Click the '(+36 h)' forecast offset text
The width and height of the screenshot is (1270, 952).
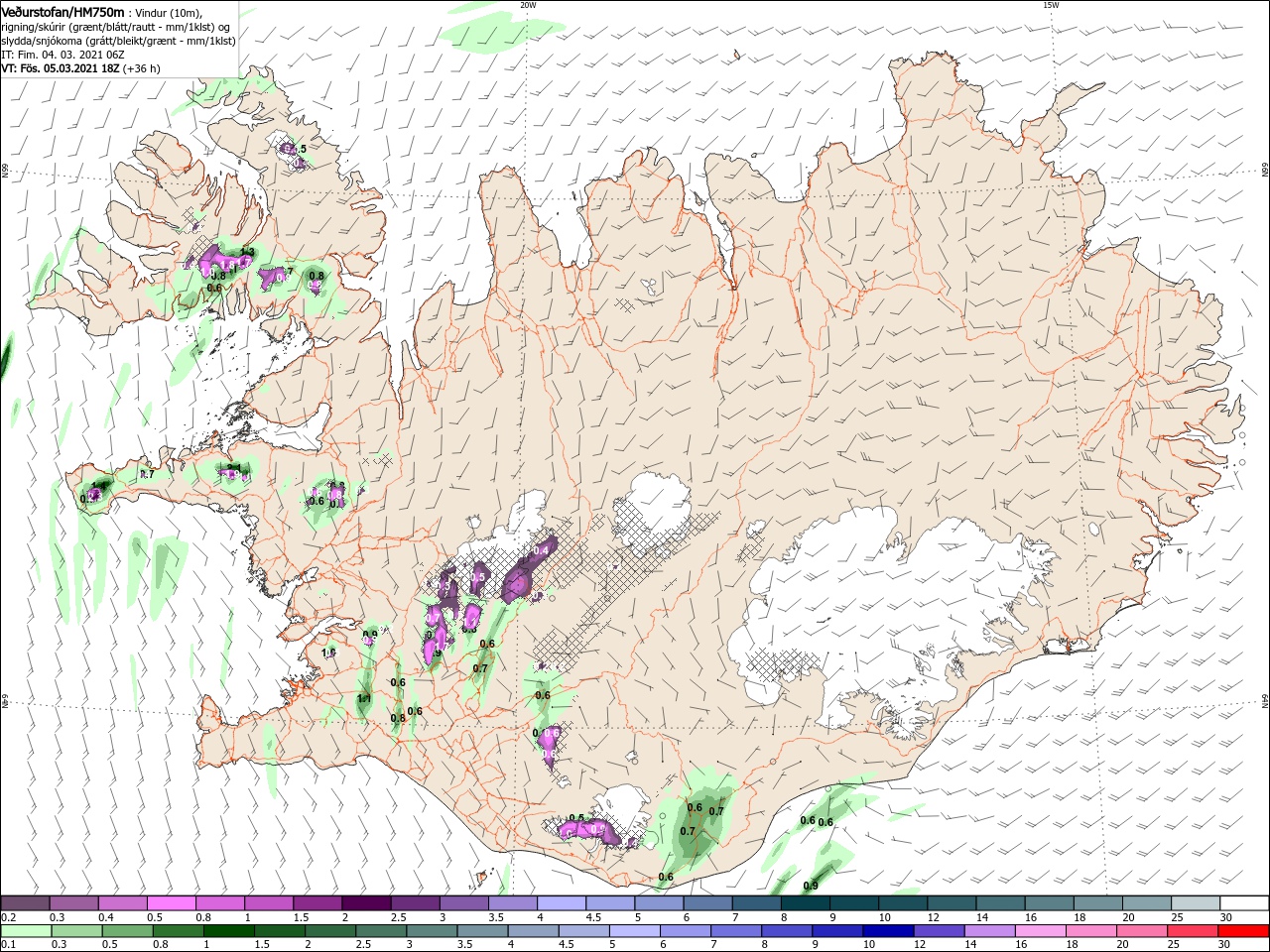(142, 69)
